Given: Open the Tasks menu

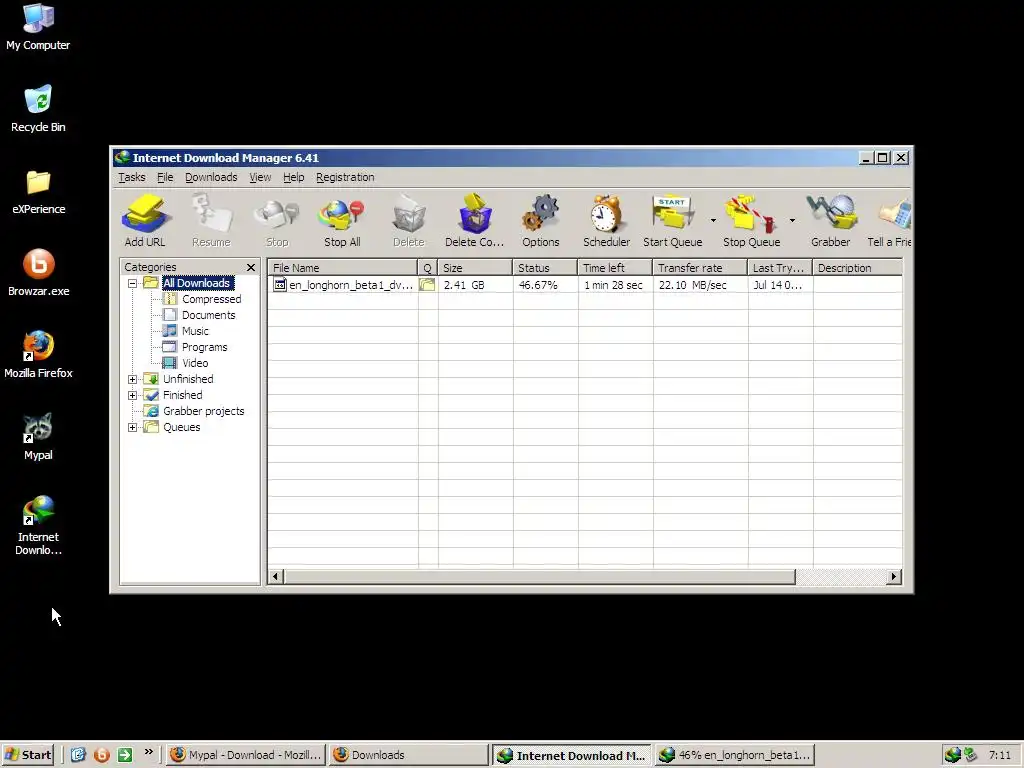Looking at the screenshot, I should 132,177.
